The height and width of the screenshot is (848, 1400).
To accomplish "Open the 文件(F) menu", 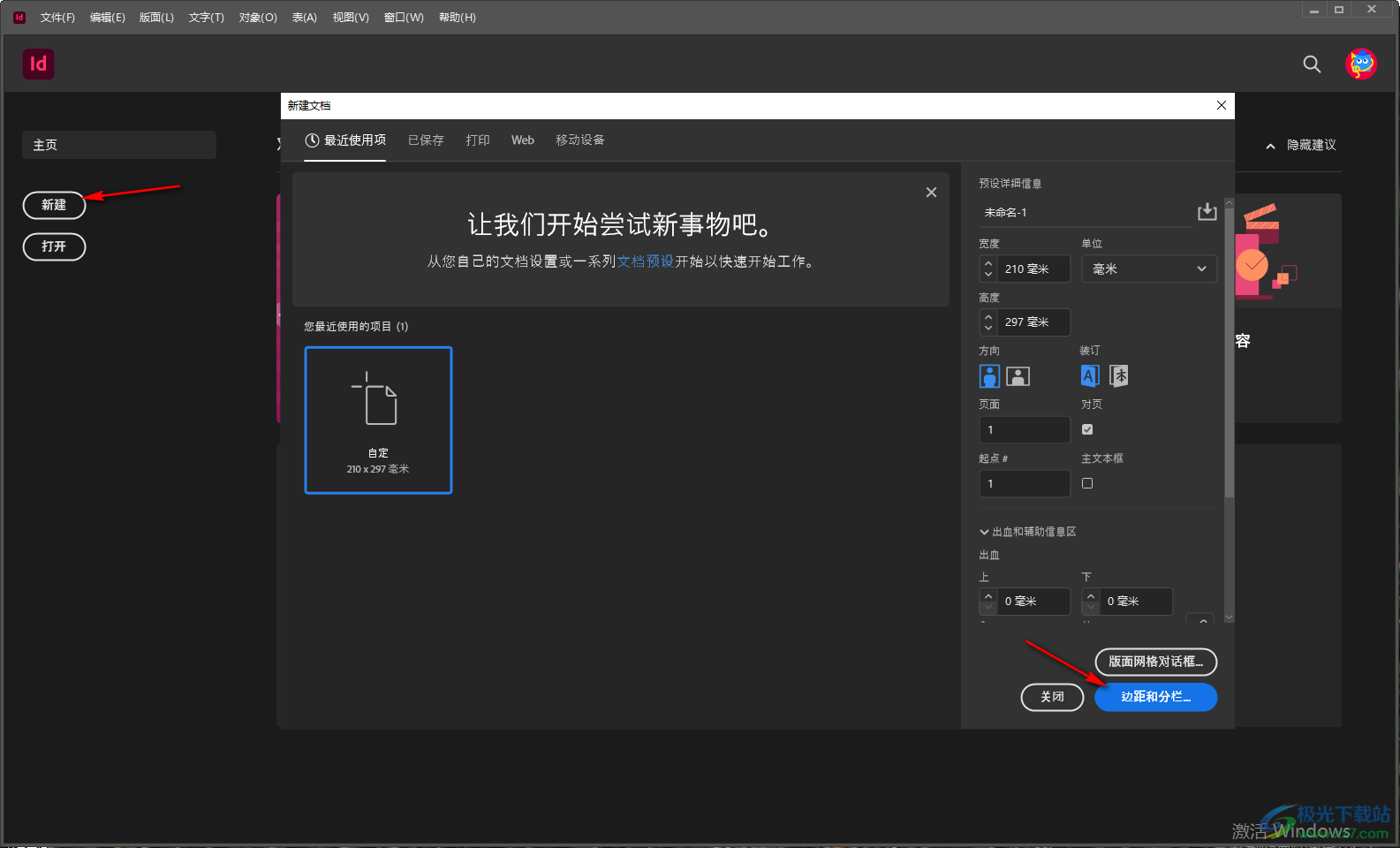I will click(57, 18).
